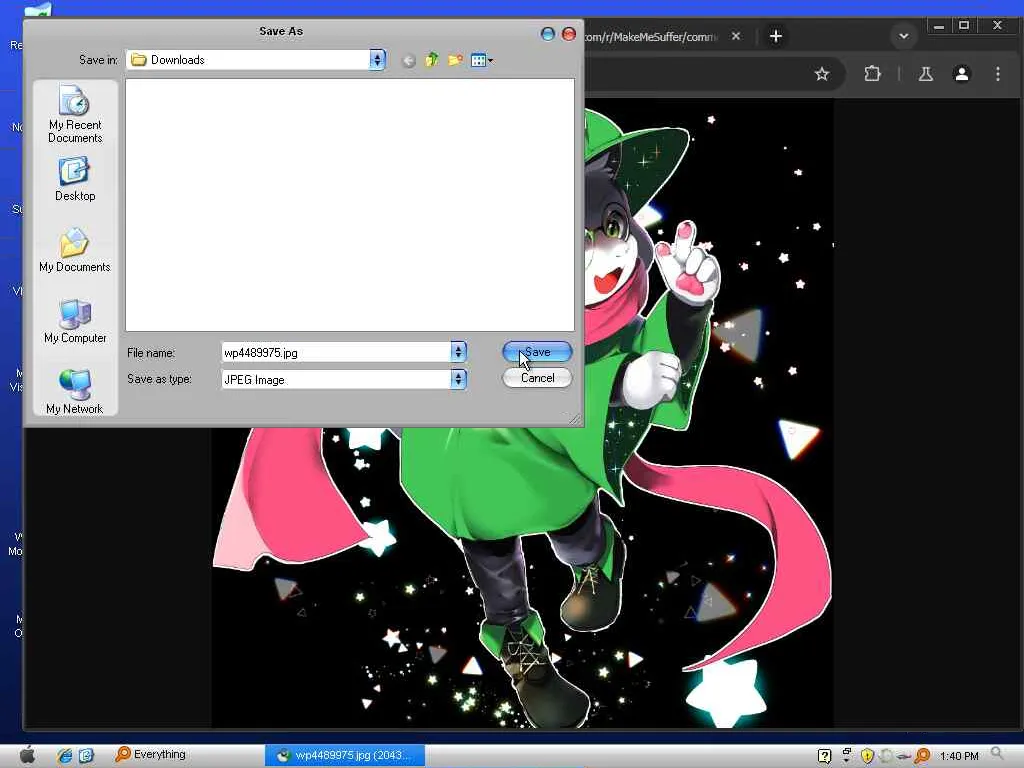1024x768 pixels.
Task: Click the MakeMeSuffer tab title
Action: pyautogui.click(x=651, y=37)
